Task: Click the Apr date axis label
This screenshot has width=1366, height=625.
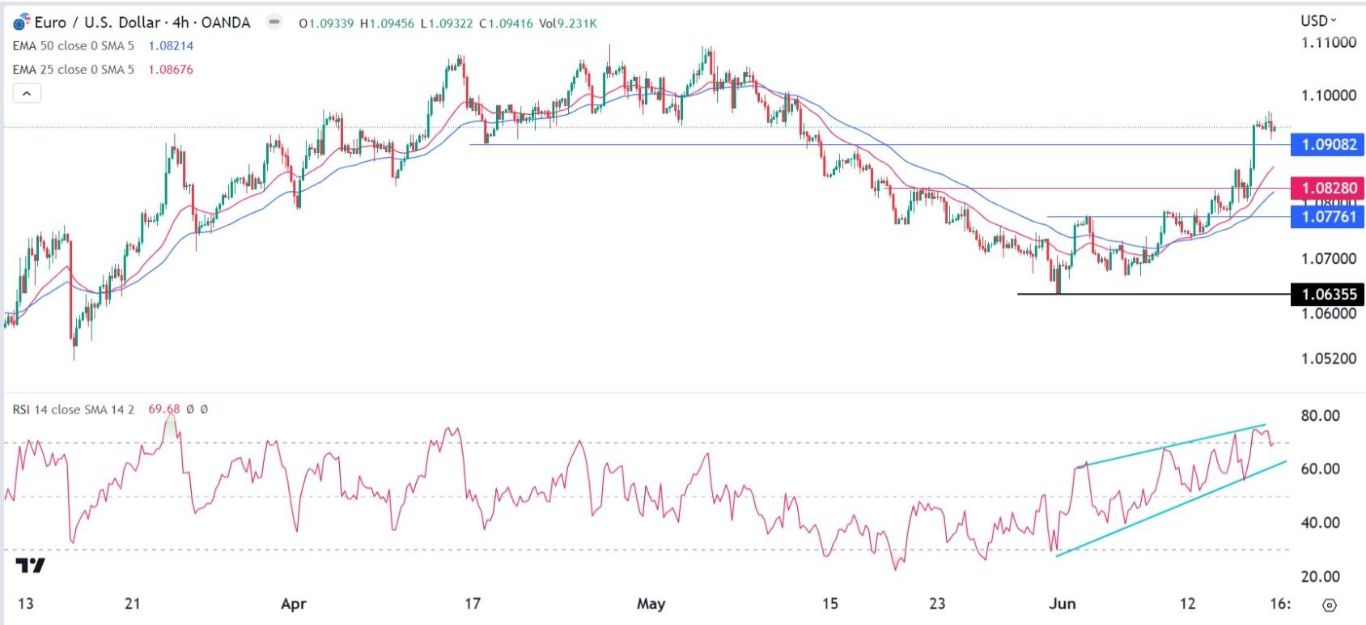Action: click(293, 604)
